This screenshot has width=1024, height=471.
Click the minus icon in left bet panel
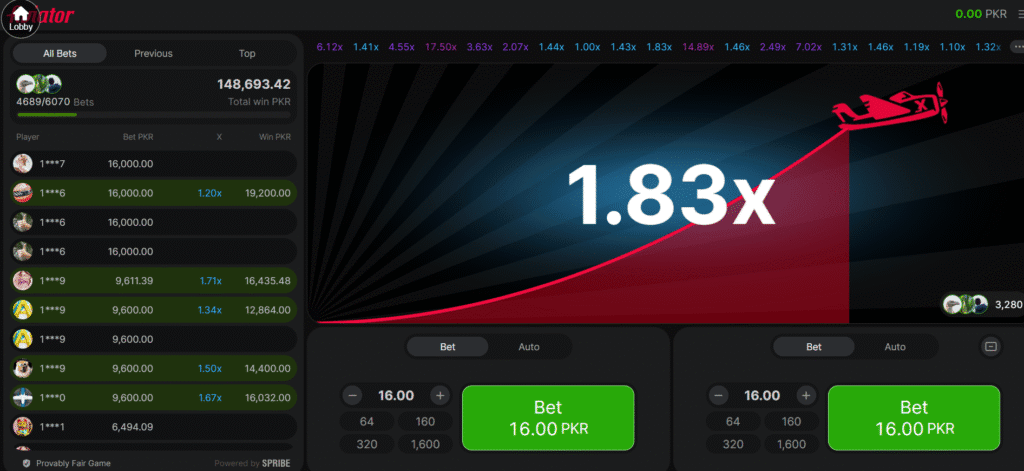(352, 395)
